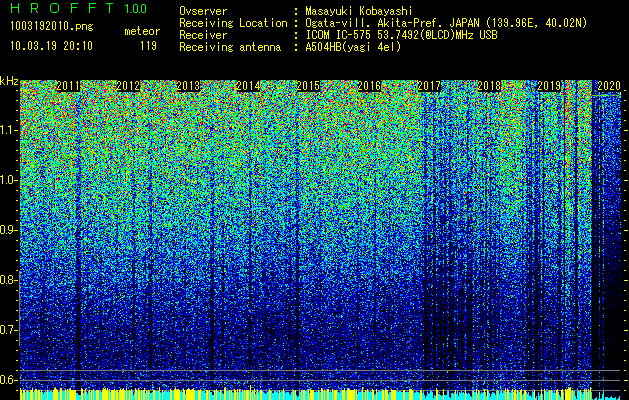The width and height of the screenshot is (629, 400).
Task: Click the Receiver label
Action: tap(203, 35)
